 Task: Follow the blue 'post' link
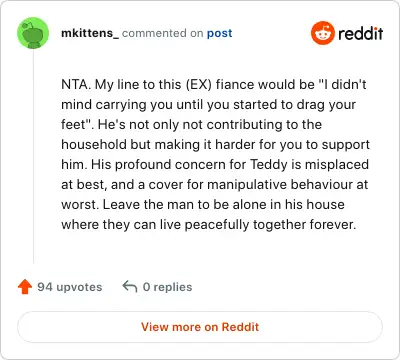pyautogui.click(x=219, y=34)
